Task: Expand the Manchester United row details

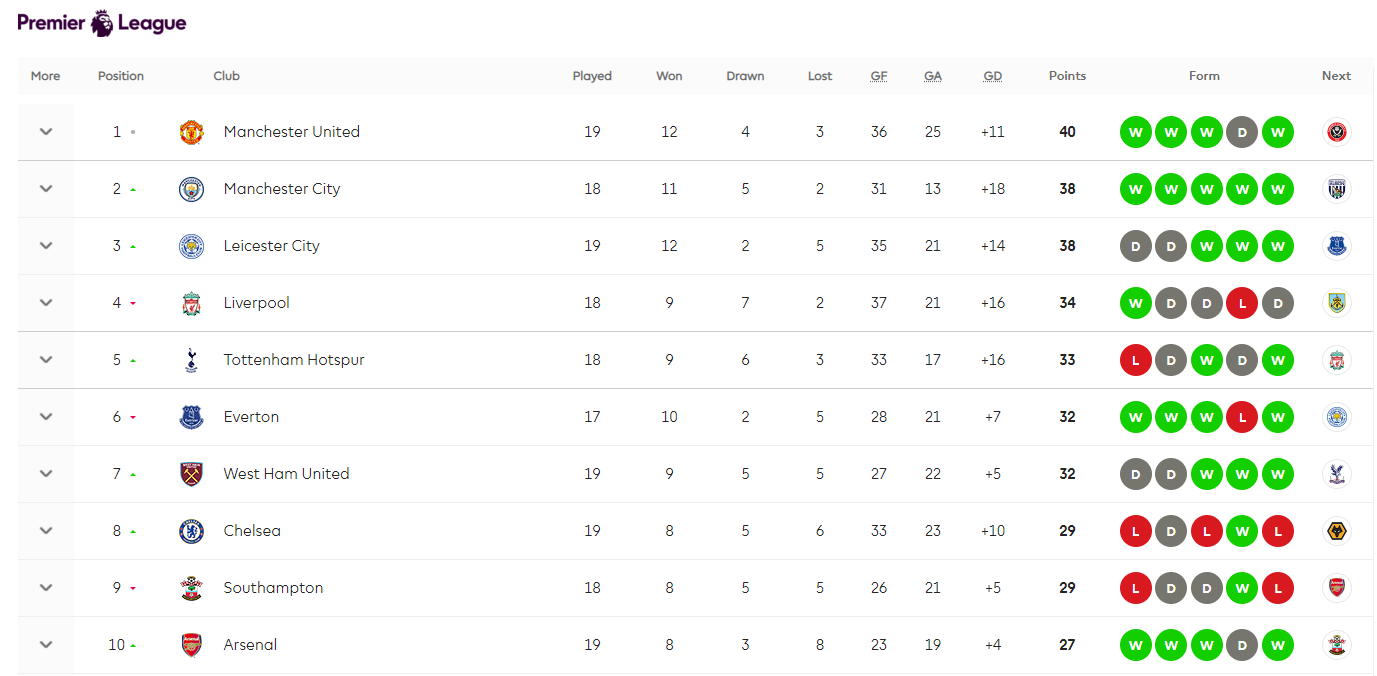Action: click(x=46, y=132)
